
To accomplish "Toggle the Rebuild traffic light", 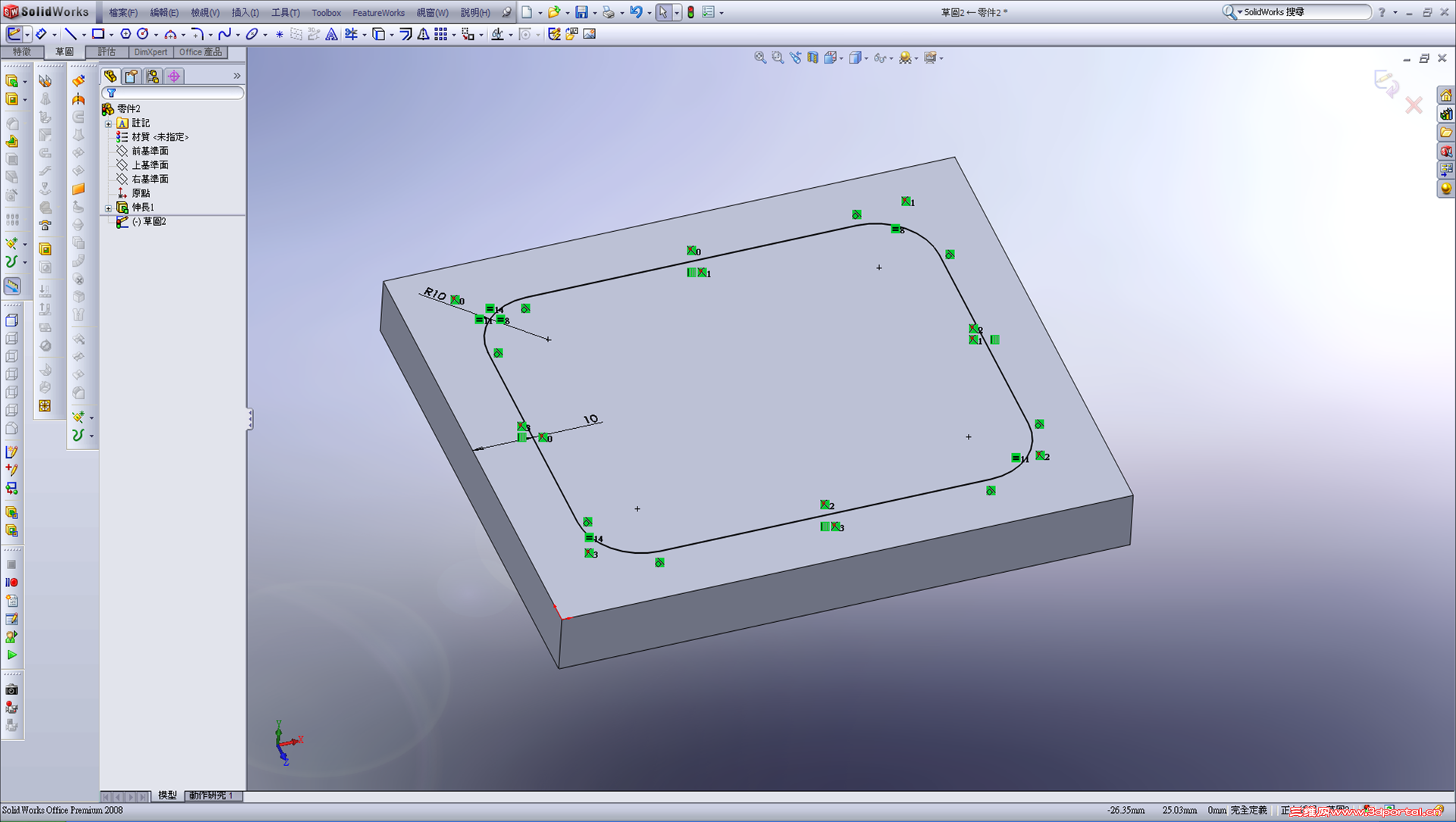I will pyautogui.click(x=690, y=12).
